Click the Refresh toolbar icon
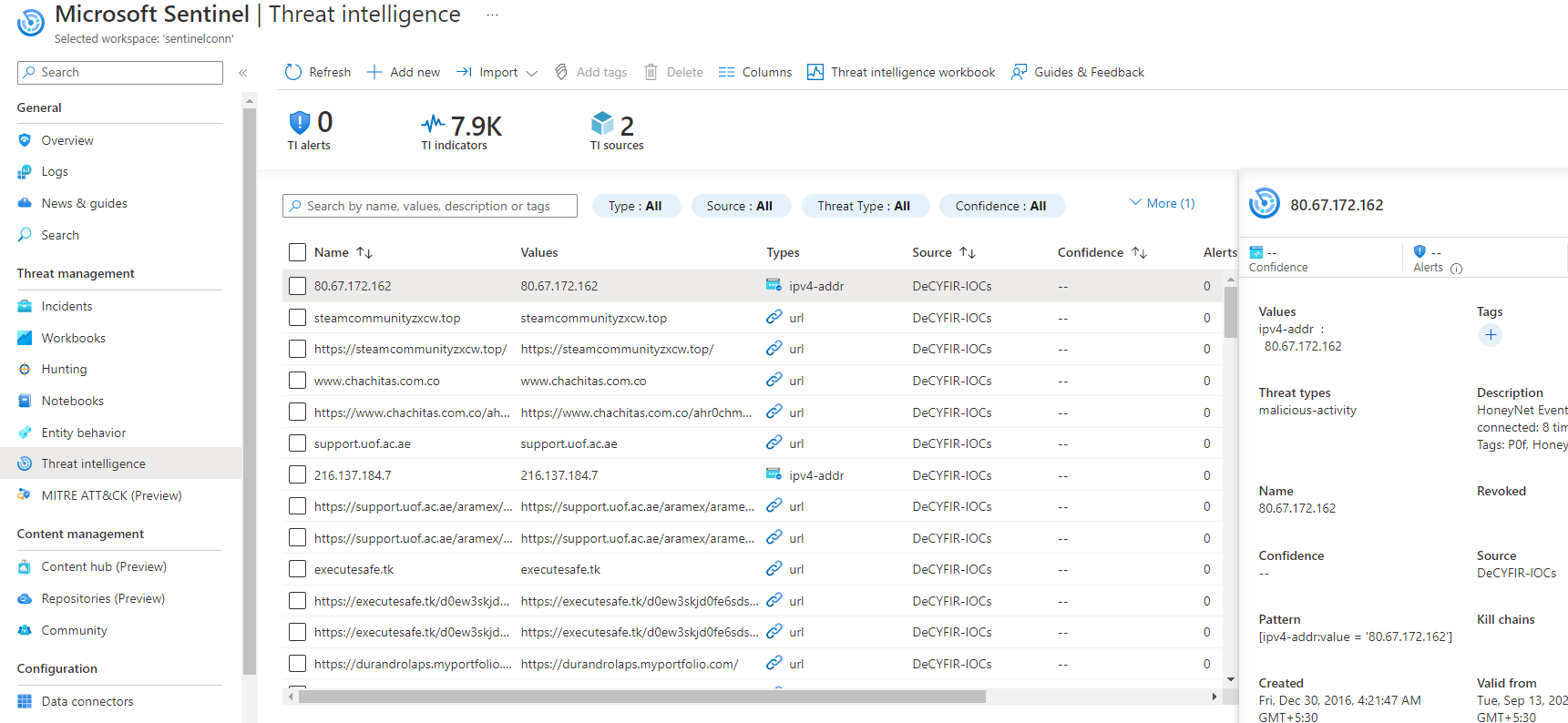Image resolution: width=1568 pixels, height=723 pixels. tap(292, 72)
